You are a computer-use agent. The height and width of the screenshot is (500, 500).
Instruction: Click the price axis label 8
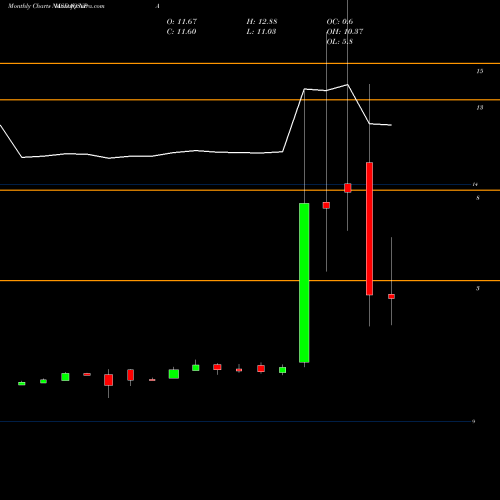(x=478, y=198)
